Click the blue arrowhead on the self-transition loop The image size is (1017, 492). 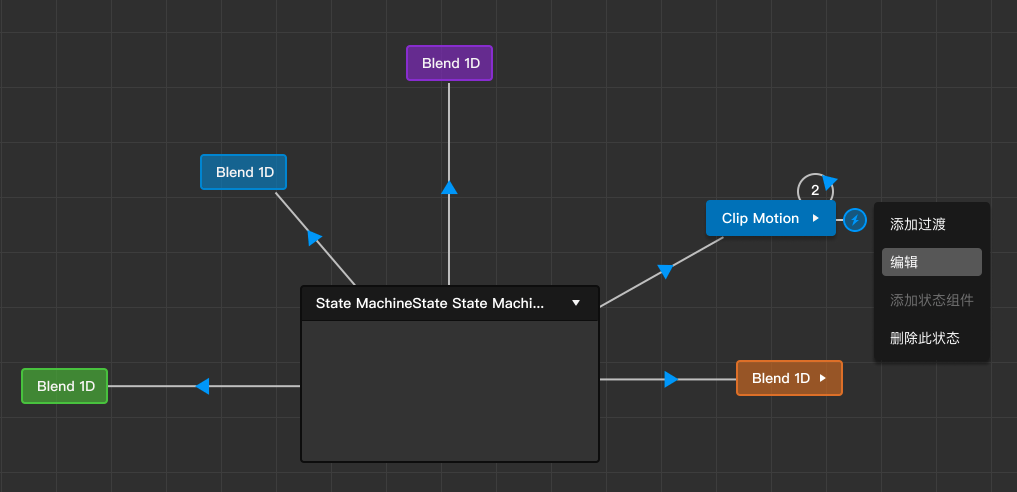point(829,181)
